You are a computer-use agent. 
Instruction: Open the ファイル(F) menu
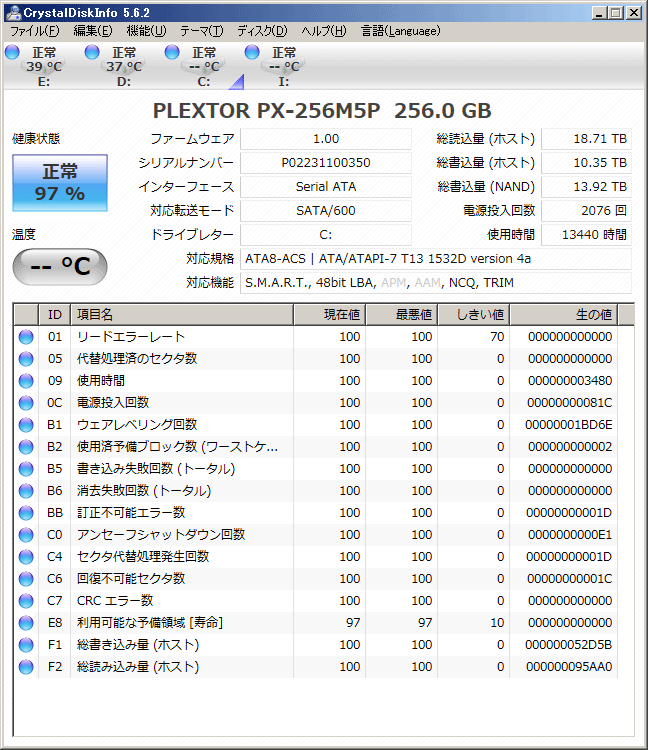[x=34, y=31]
